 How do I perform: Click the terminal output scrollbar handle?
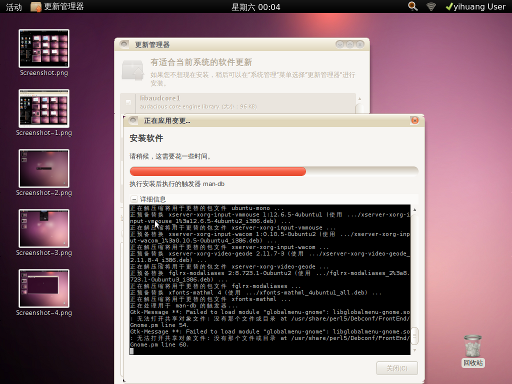pos(414,336)
